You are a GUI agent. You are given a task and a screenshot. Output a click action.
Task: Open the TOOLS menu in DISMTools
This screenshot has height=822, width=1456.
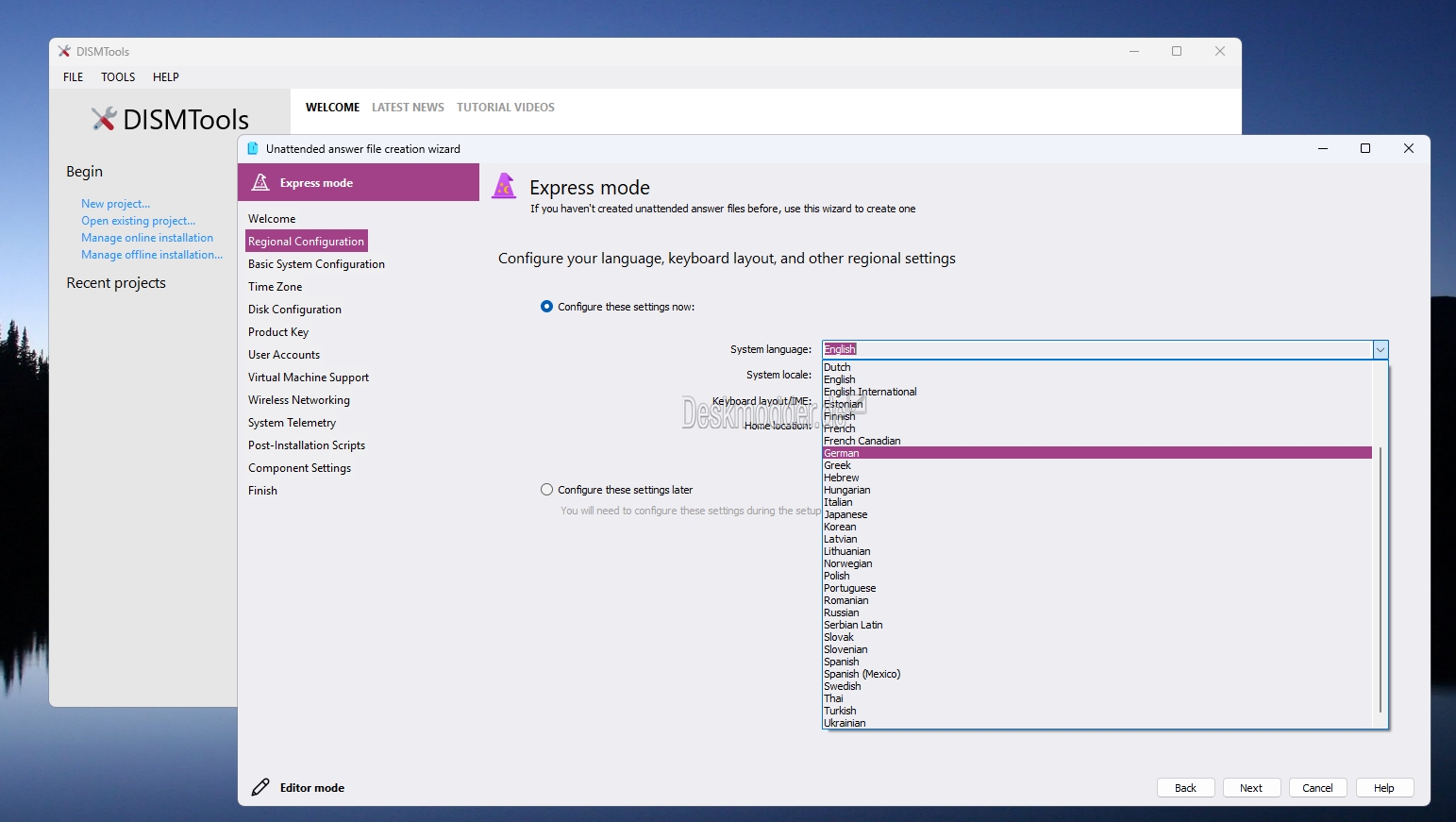coord(118,77)
